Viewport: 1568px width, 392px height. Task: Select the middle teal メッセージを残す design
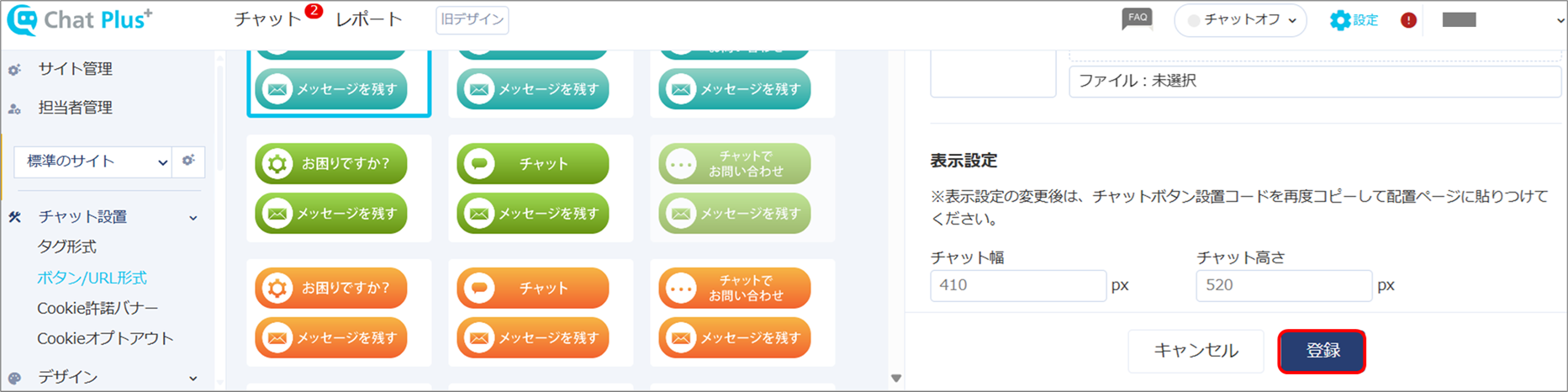[533, 89]
